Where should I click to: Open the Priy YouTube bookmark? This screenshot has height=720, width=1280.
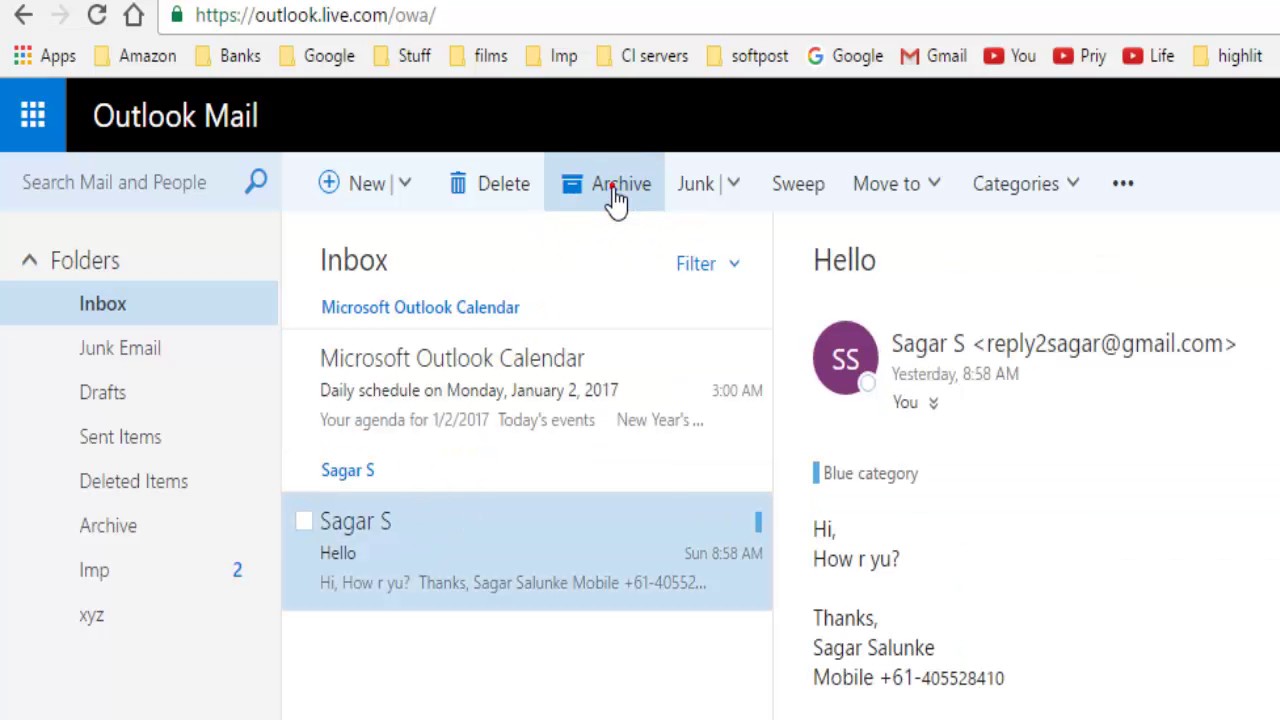(1080, 56)
